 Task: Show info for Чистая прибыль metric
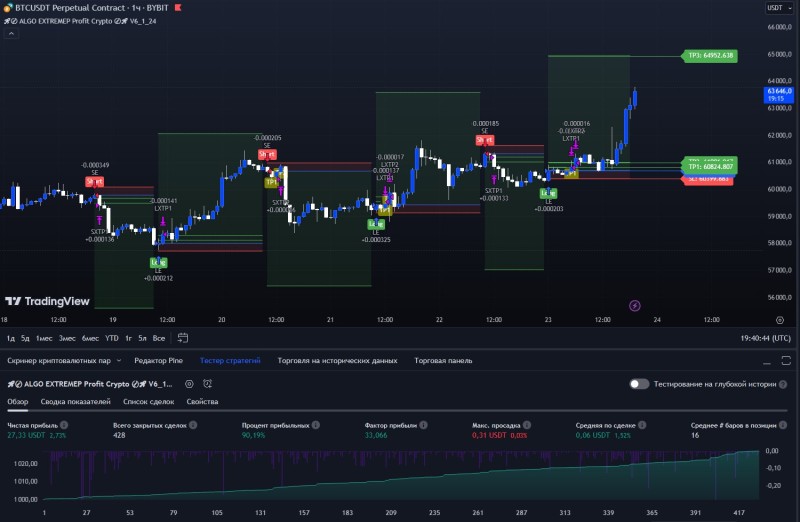point(64,425)
